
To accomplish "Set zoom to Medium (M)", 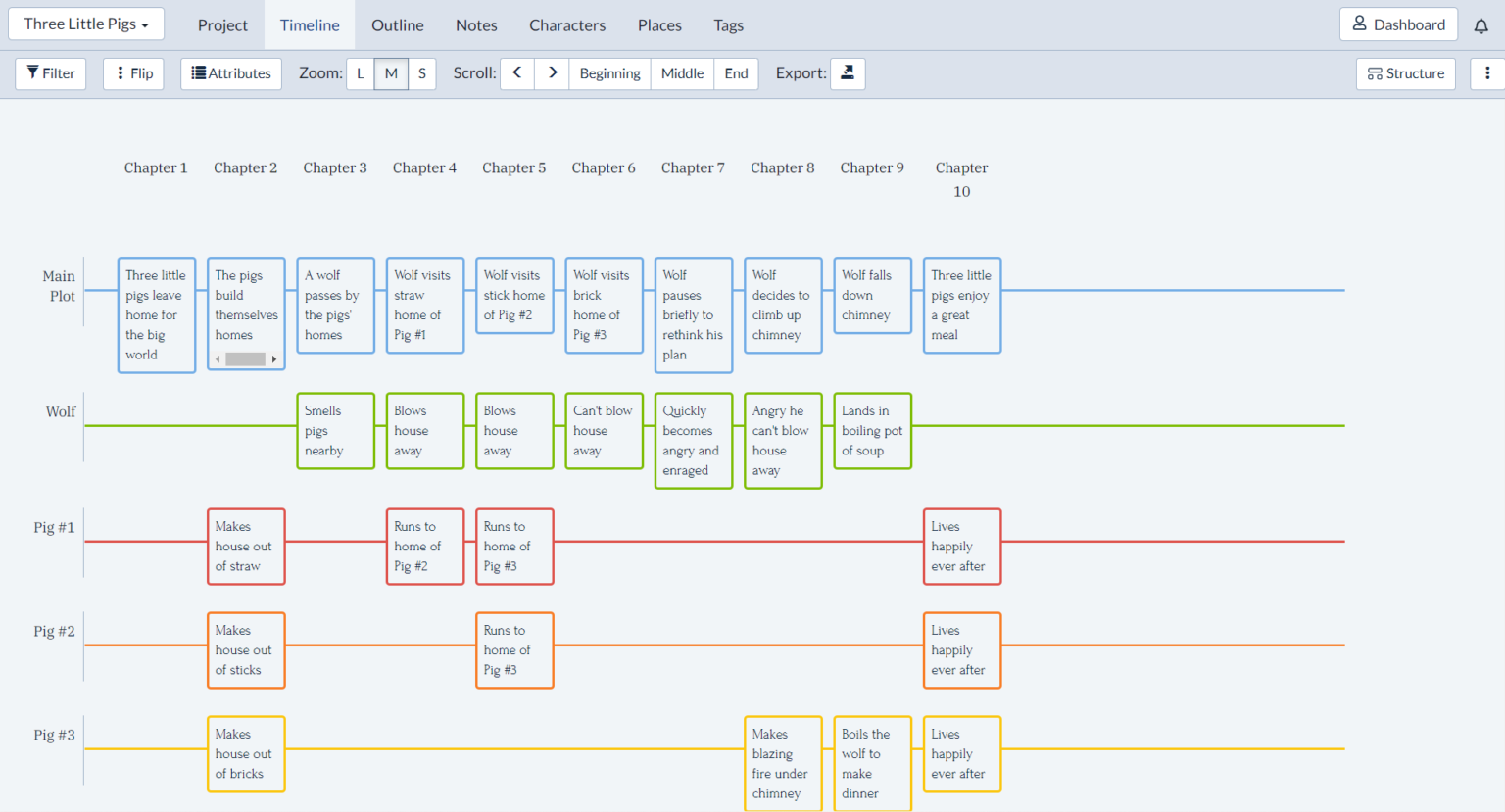I will (391, 73).
